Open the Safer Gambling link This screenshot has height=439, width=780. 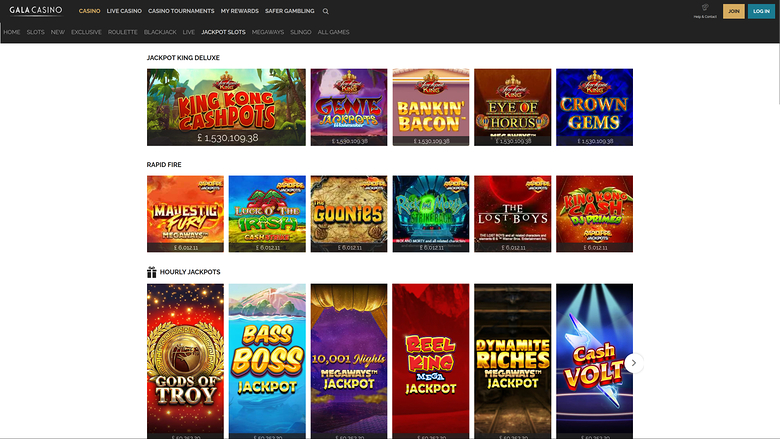[289, 11]
